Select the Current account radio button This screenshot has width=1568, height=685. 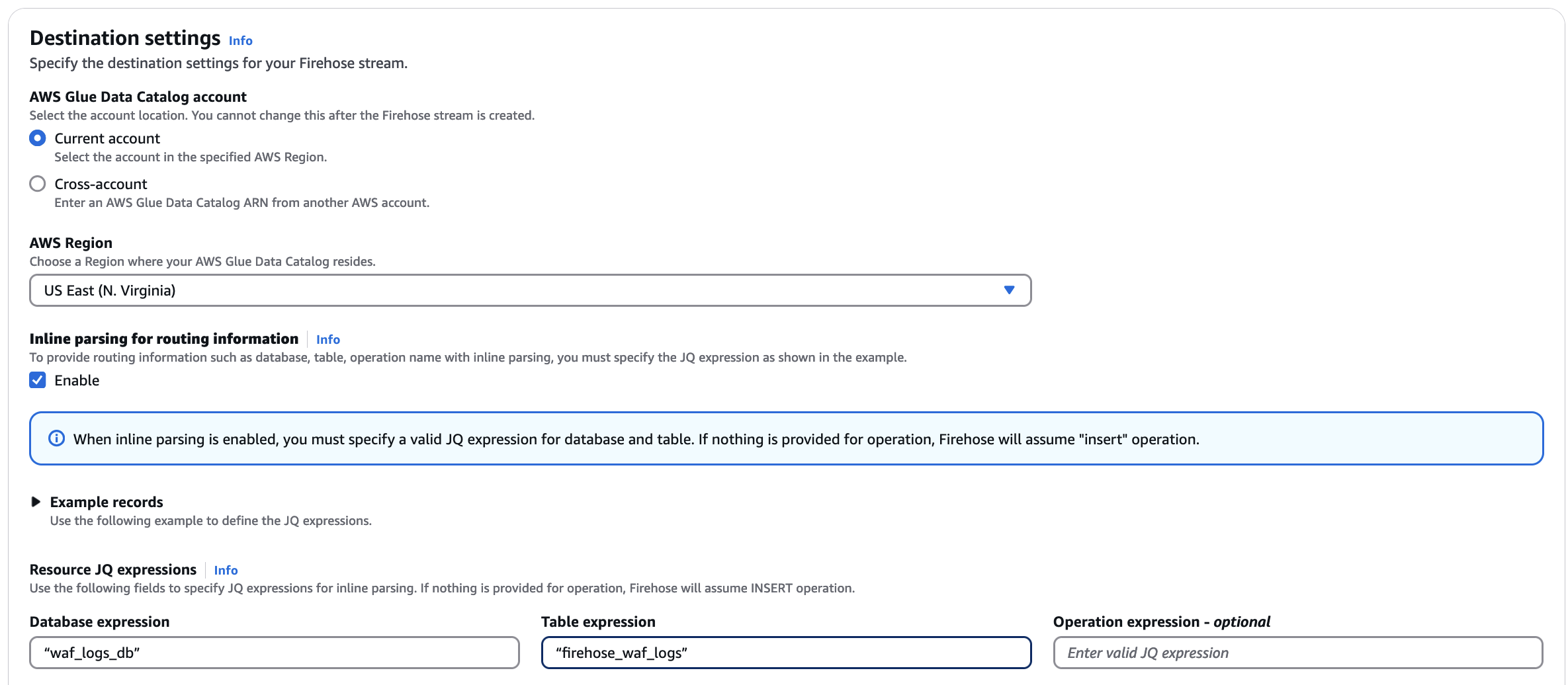click(x=38, y=138)
